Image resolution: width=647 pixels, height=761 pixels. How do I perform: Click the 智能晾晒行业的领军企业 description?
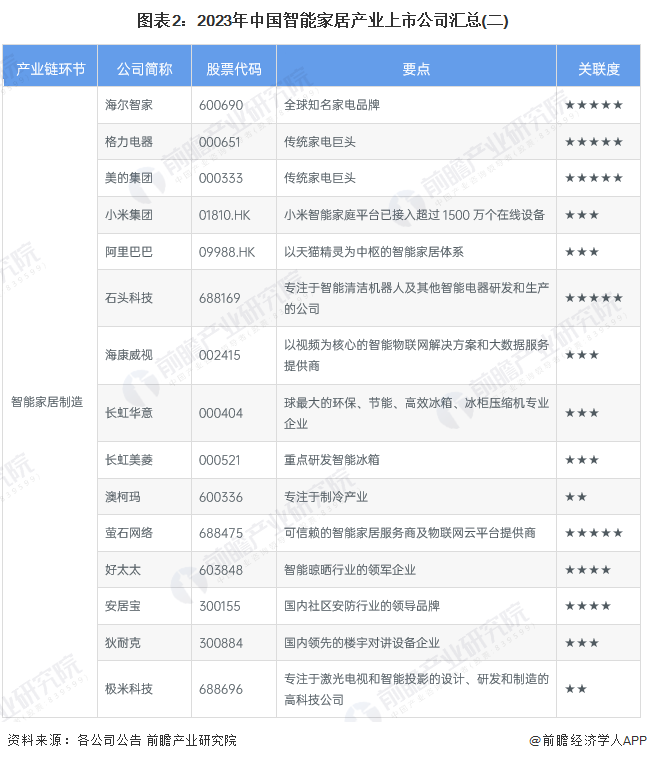[x=350, y=570]
